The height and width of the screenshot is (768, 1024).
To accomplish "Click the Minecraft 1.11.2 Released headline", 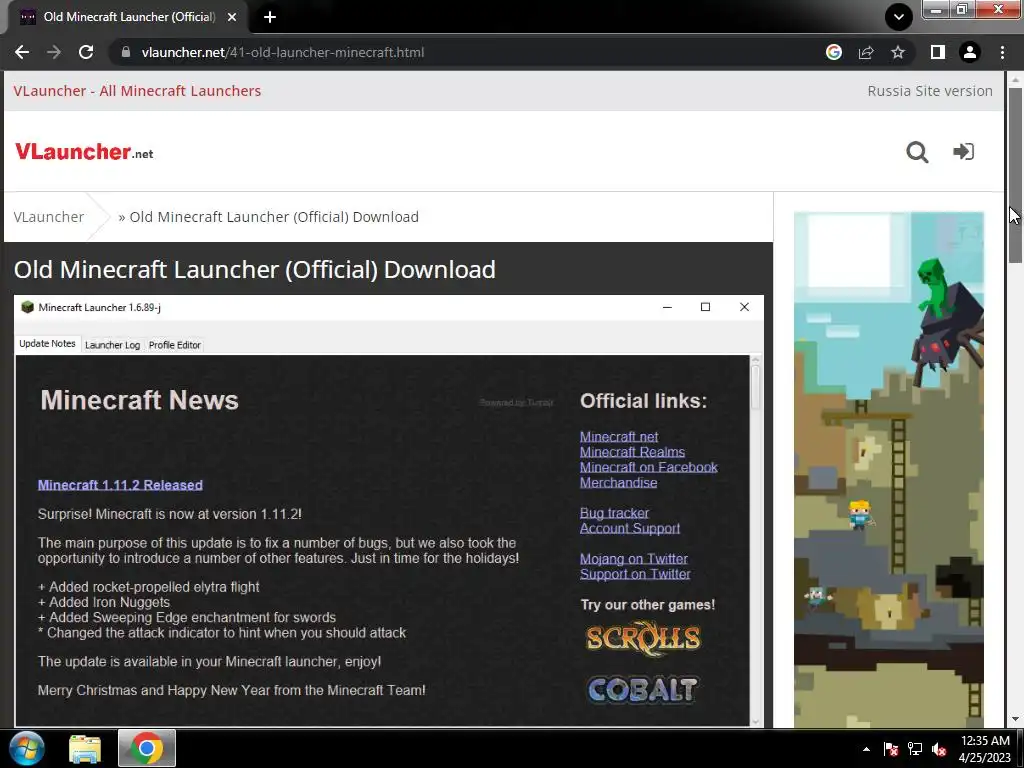I will coord(120,485).
